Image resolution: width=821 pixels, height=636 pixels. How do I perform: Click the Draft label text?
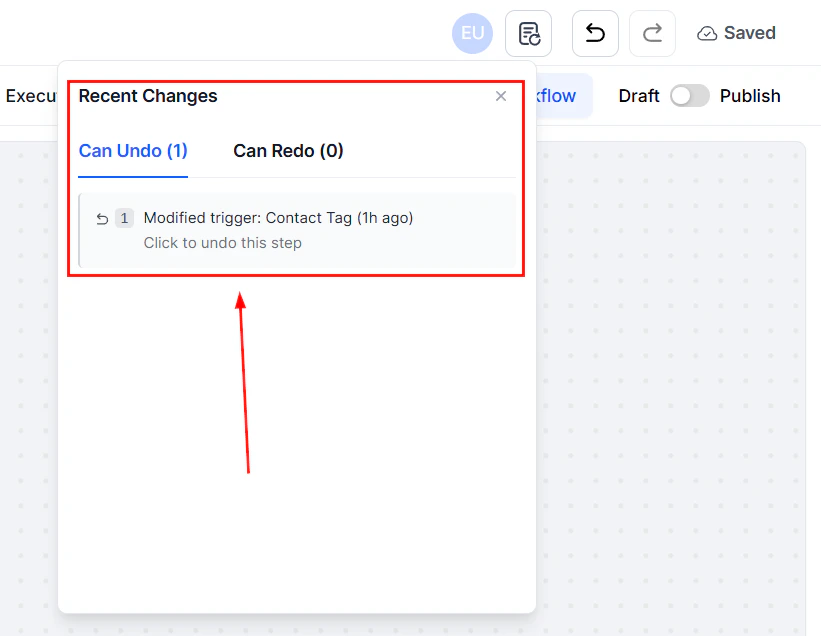(639, 95)
